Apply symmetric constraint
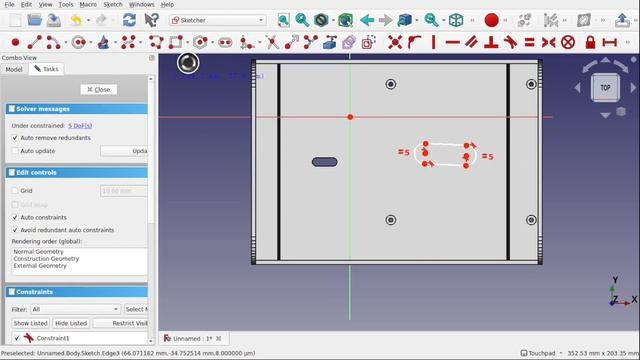Viewport: 640px width, 360px height. [x=549, y=42]
